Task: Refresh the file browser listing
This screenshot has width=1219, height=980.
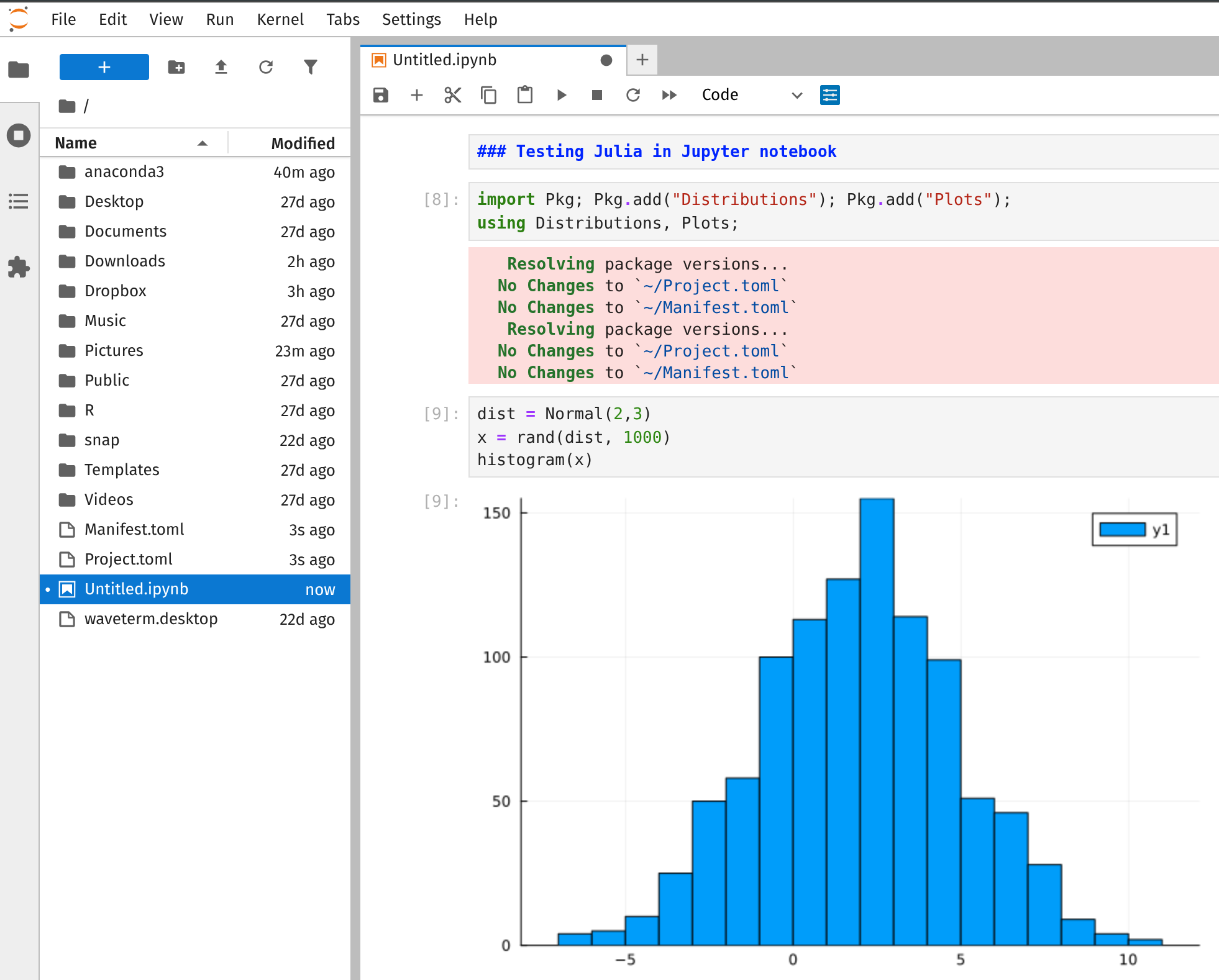Action: 266,67
